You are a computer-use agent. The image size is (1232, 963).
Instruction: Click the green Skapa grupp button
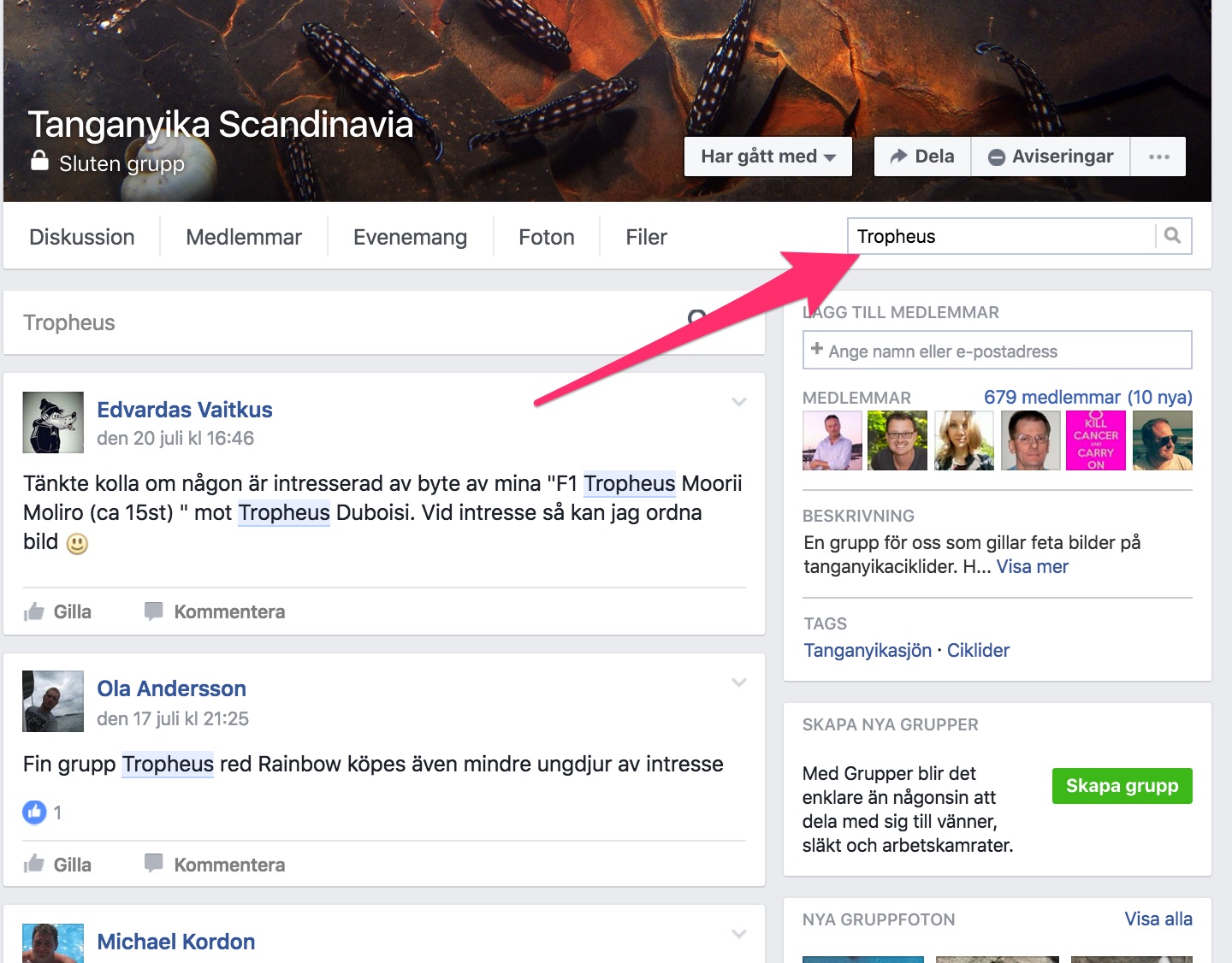pos(1122,786)
